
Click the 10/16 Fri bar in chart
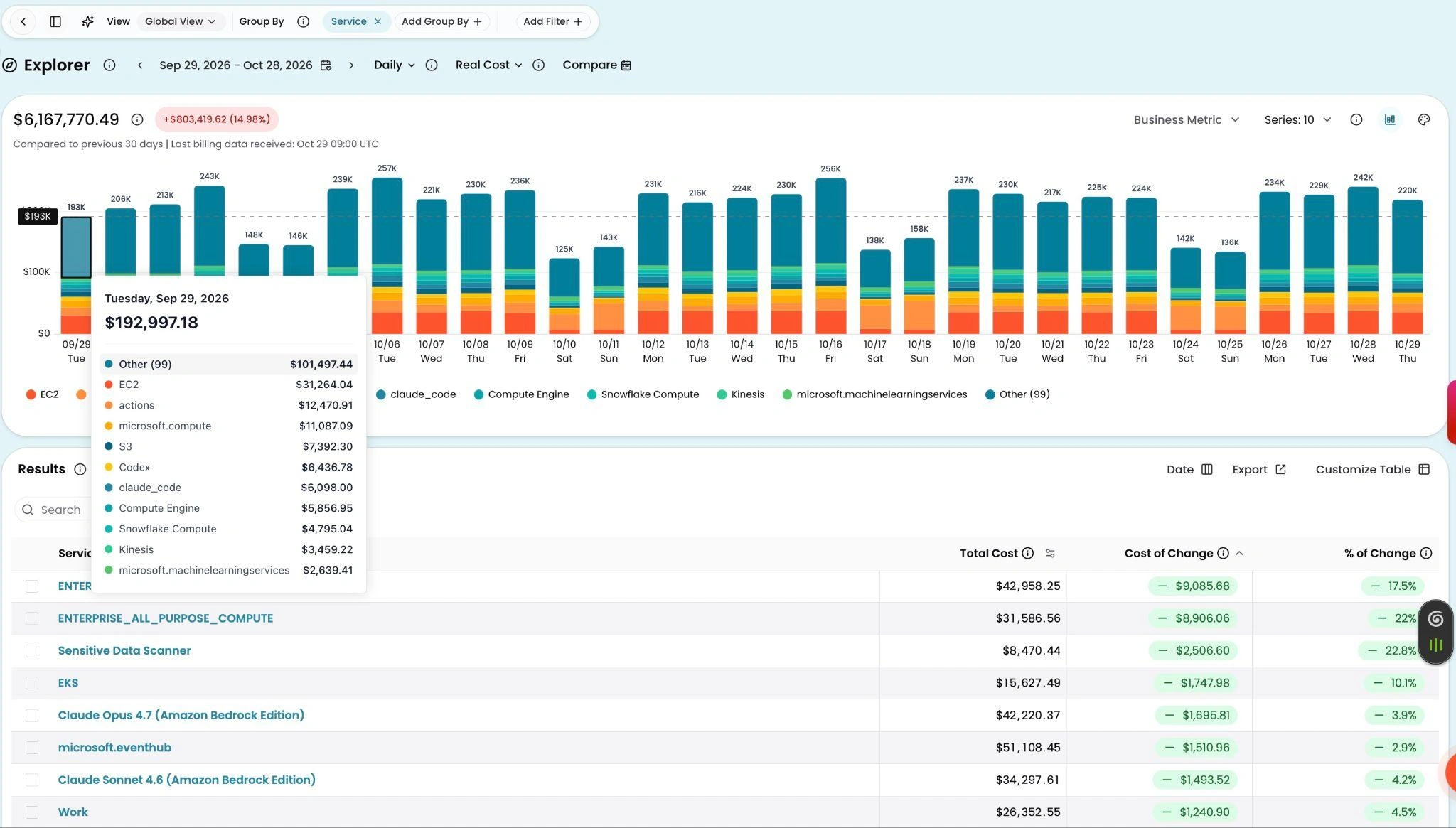[x=830, y=256]
